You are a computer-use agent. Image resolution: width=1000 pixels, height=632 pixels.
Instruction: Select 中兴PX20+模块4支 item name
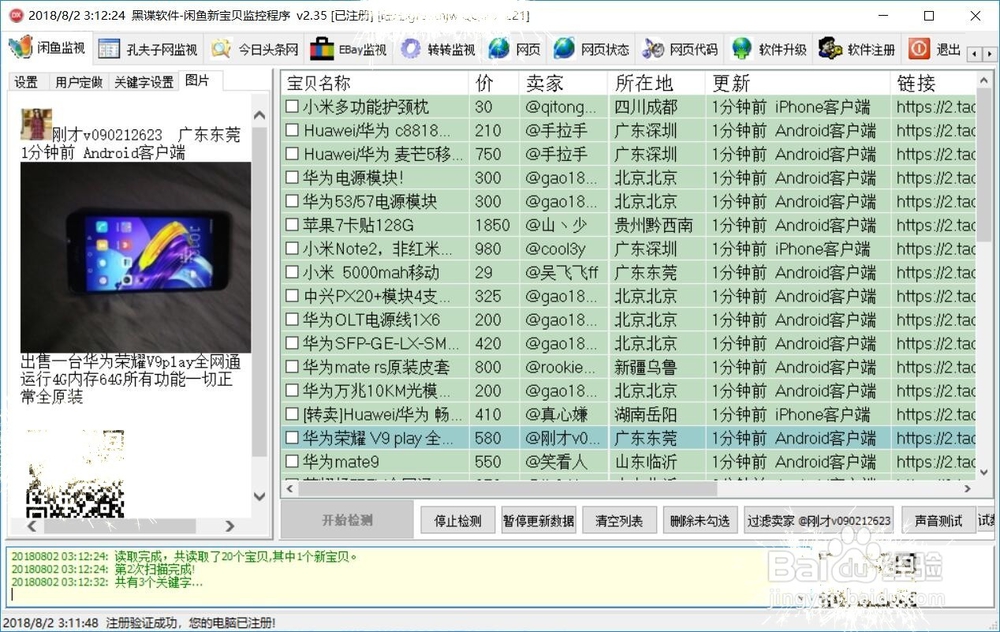click(378, 296)
